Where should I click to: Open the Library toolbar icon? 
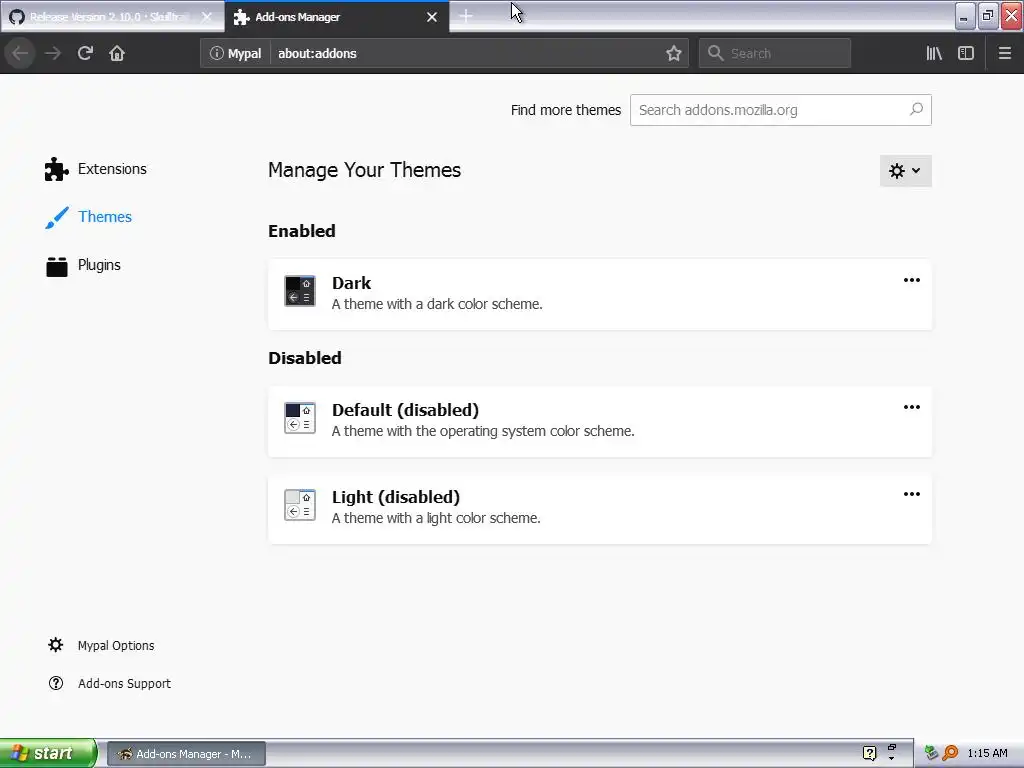click(934, 53)
